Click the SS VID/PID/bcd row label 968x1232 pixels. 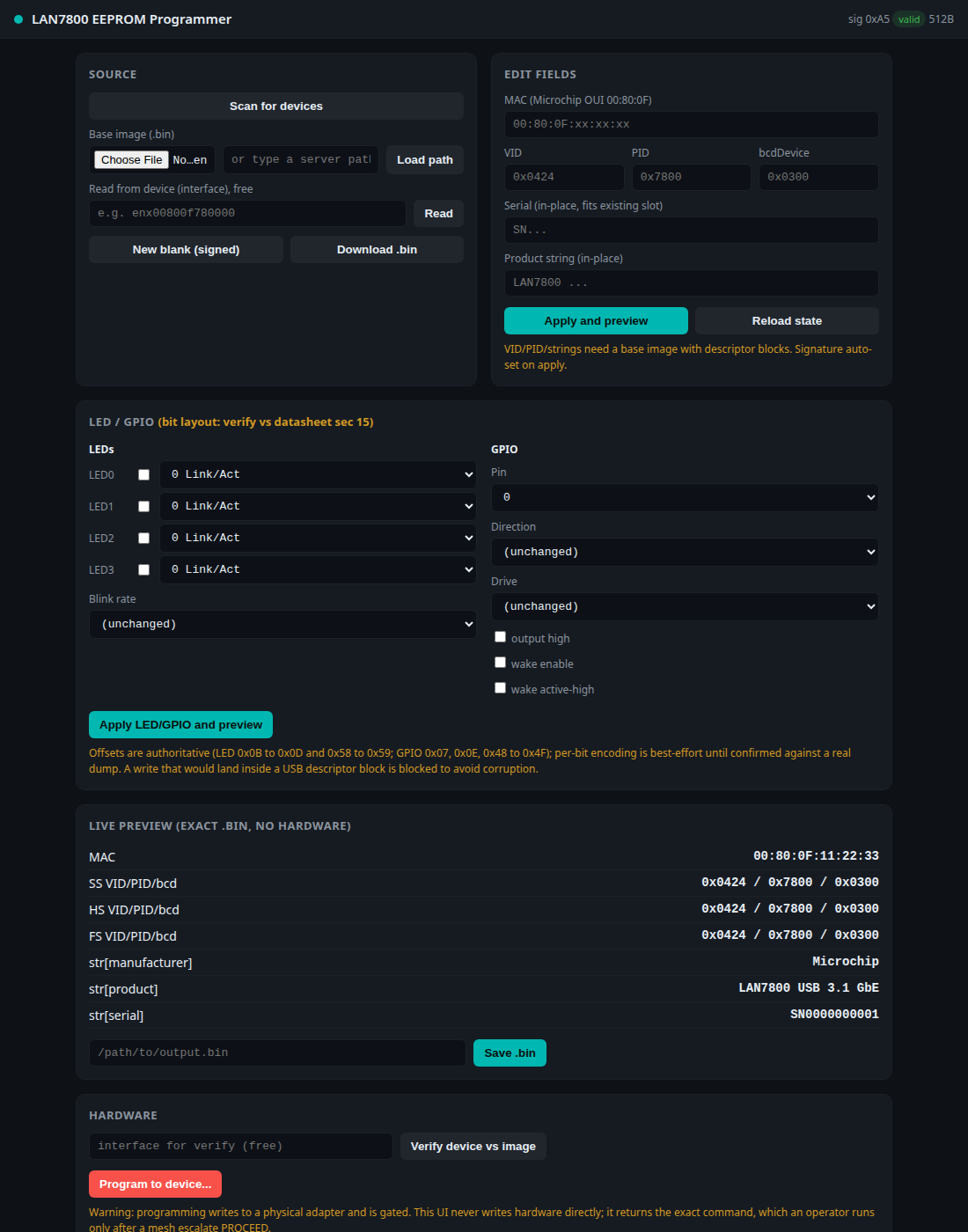tap(133, 884)
